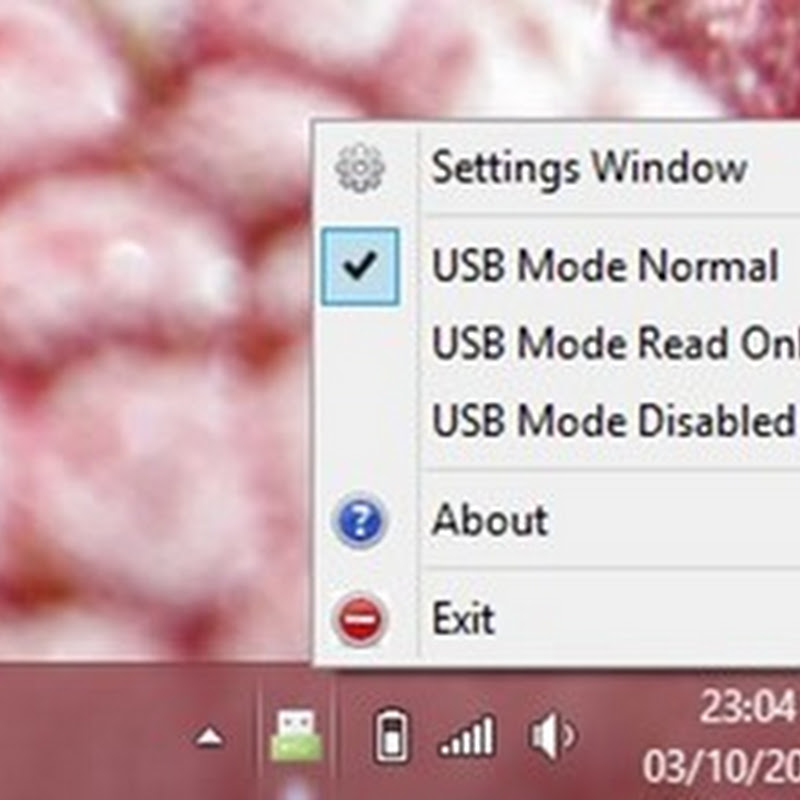Open the network signal bars icon
Image resolution: width=800 pixels, height=800 pixels.
tap(466, 735)
